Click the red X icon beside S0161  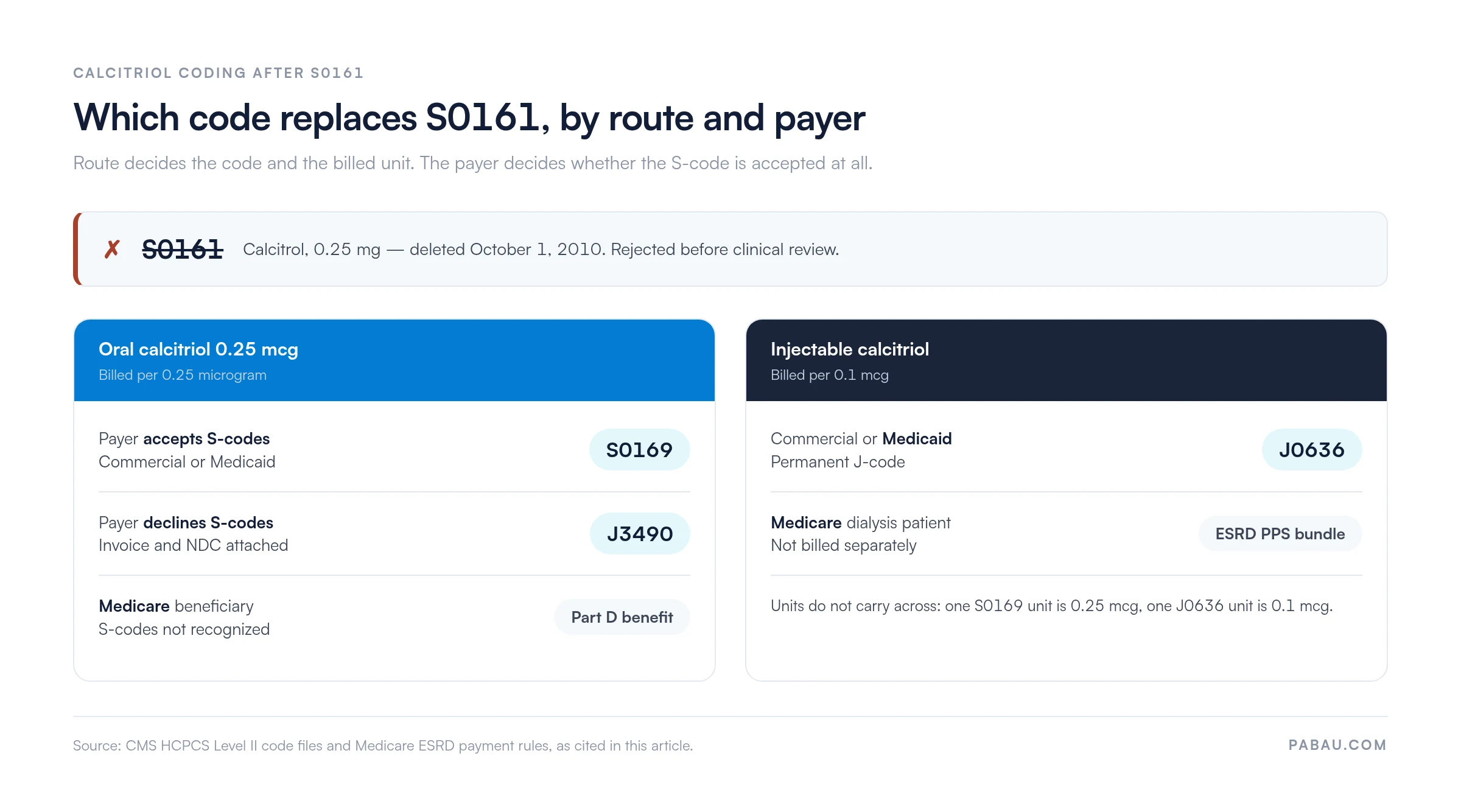pos(112,250)
